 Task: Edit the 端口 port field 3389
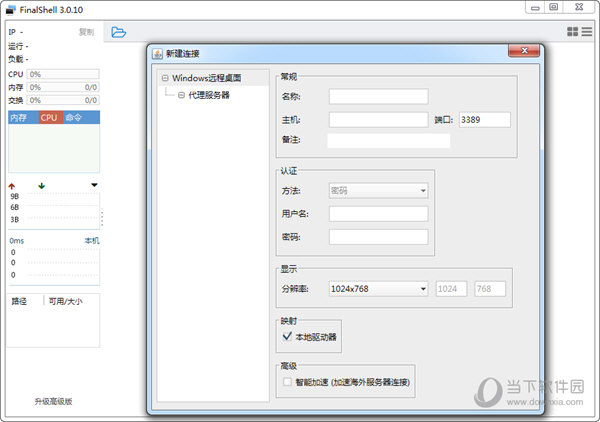point(484,120)
